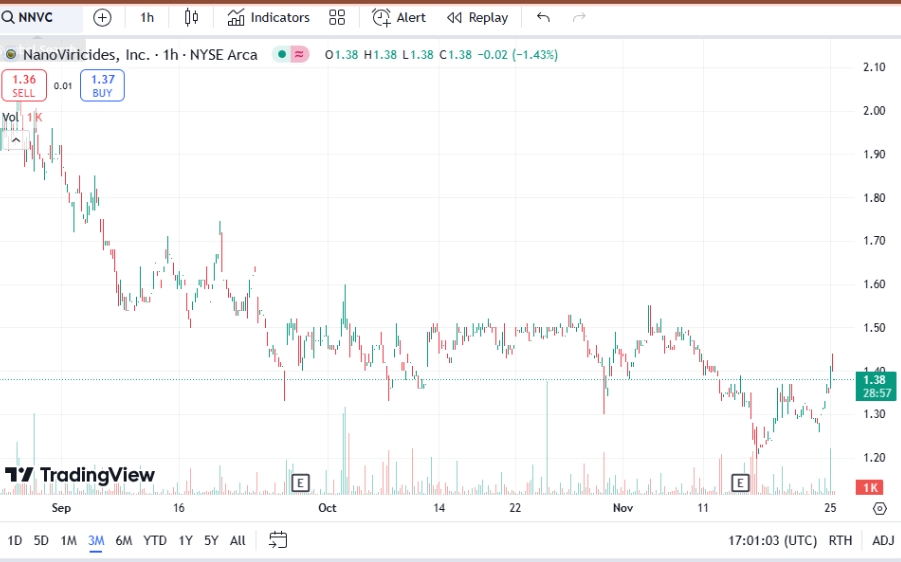Select the 3M time range
The image size is (901, 562).
(96, 541)
